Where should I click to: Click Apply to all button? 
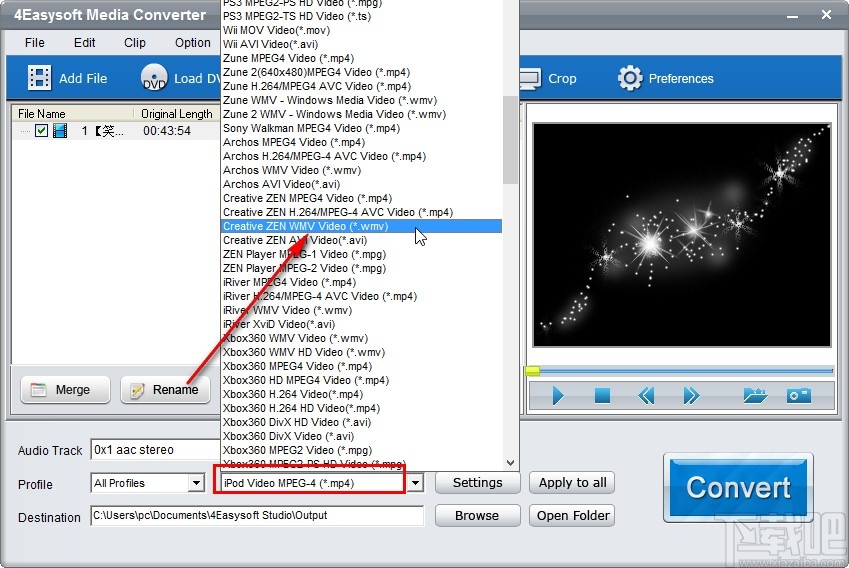tap(572, 482)
